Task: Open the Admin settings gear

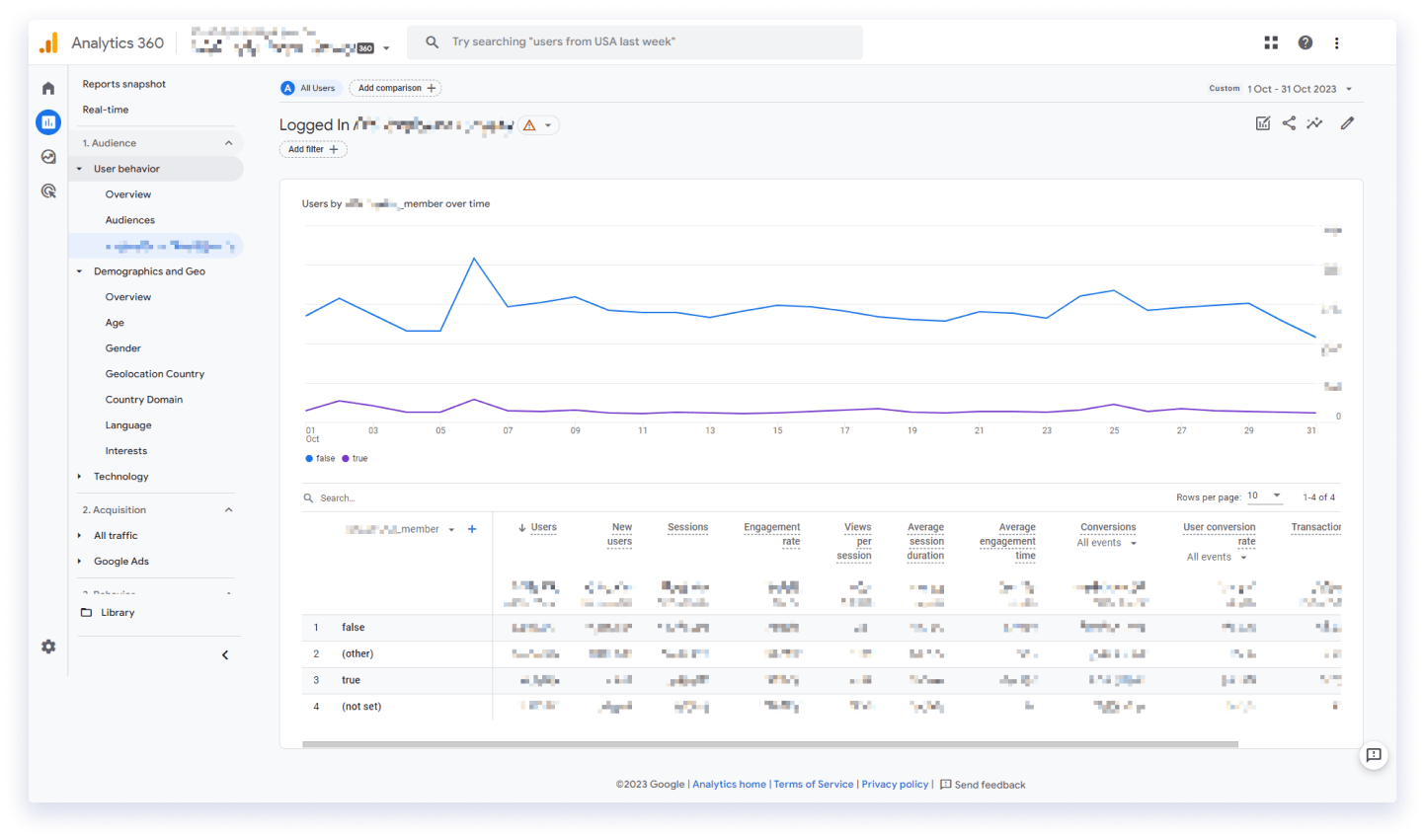Action: (48, 647)
